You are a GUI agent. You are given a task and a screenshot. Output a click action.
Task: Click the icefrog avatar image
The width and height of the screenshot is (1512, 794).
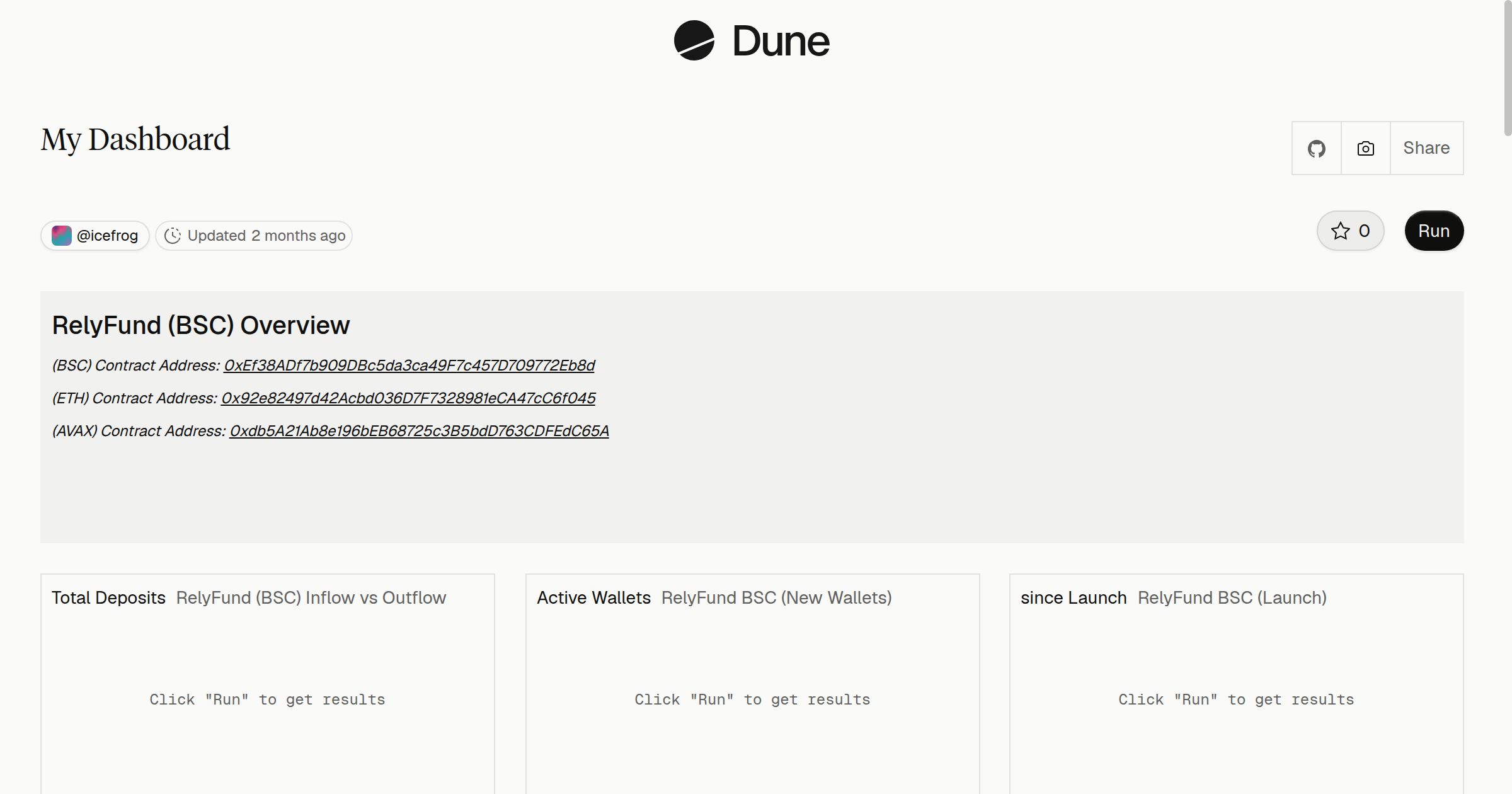(61, 236)
